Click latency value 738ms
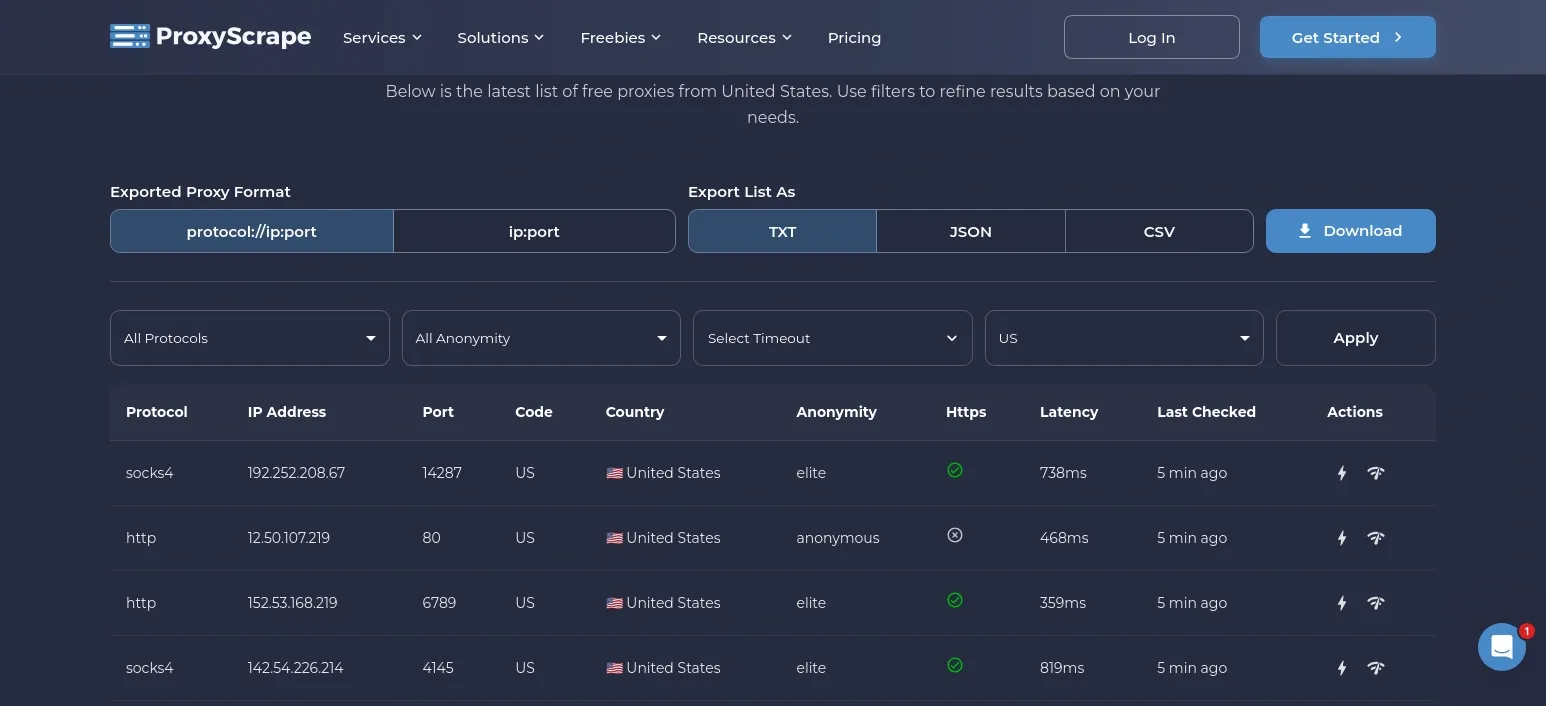The height and width of the screenshot is (706, 1546). [1063, 473]
